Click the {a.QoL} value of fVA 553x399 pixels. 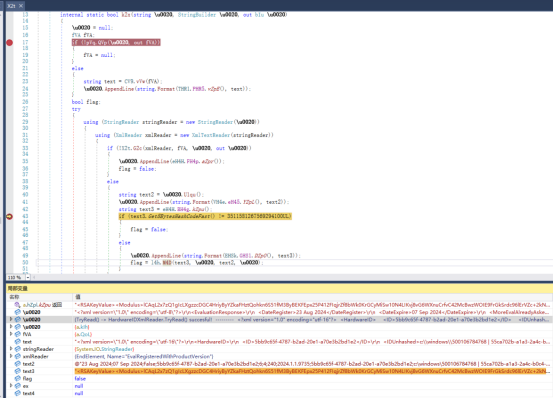tap(83, 334)
